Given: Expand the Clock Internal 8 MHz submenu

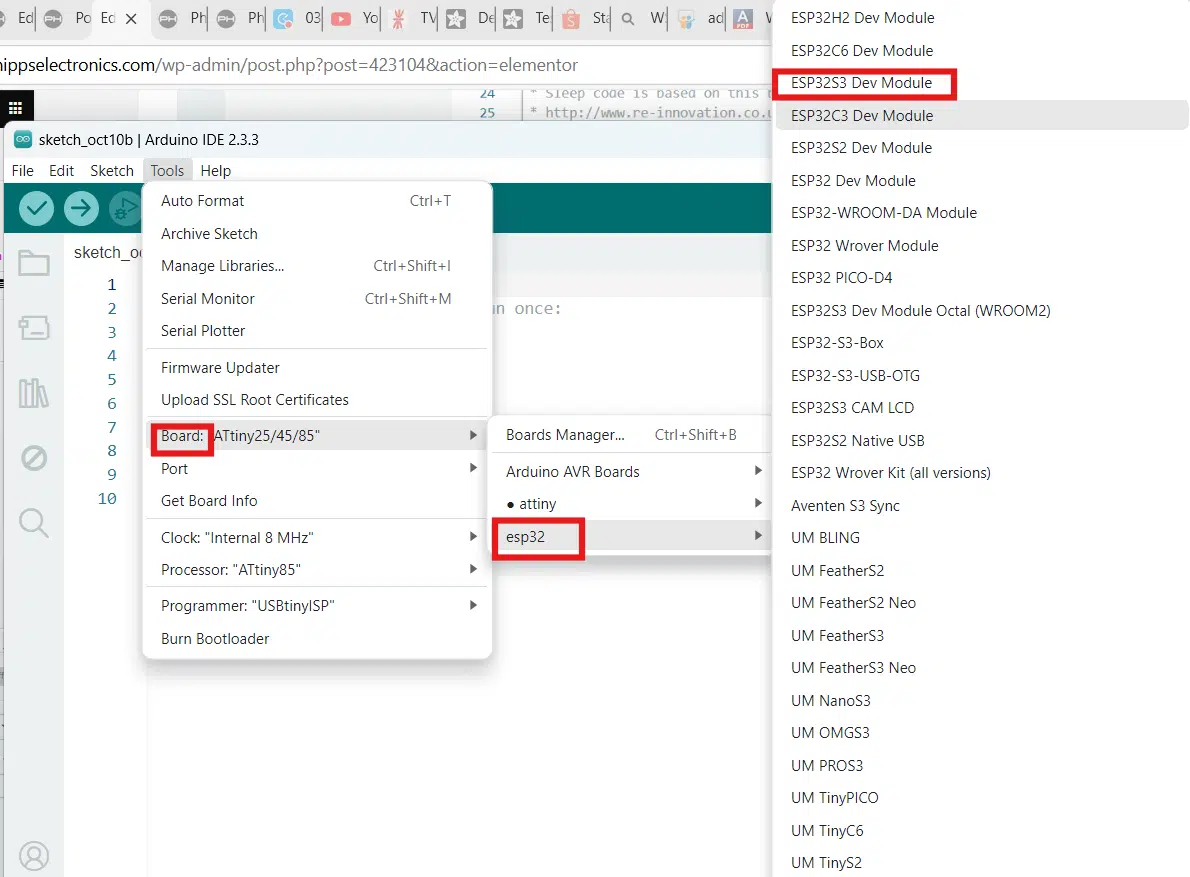Looking at the screenshot, I should pyautogui.click(x=317, y=538).
